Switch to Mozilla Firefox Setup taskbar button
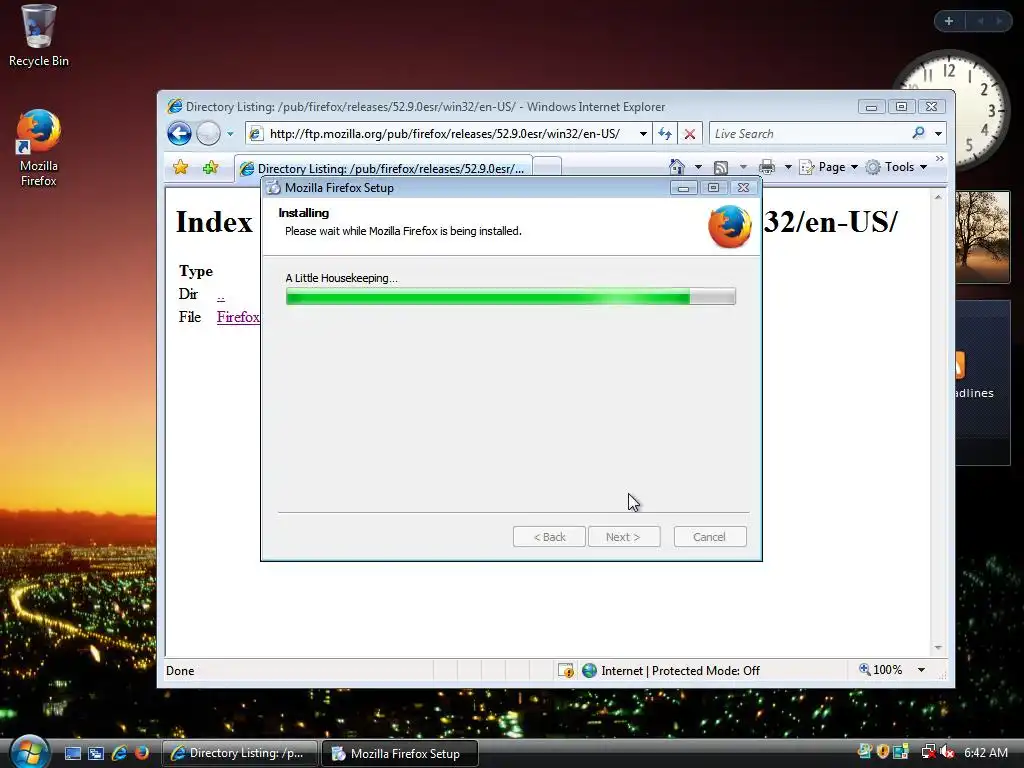The height and width of the screenshot is (768, 1024). (400, 753)
